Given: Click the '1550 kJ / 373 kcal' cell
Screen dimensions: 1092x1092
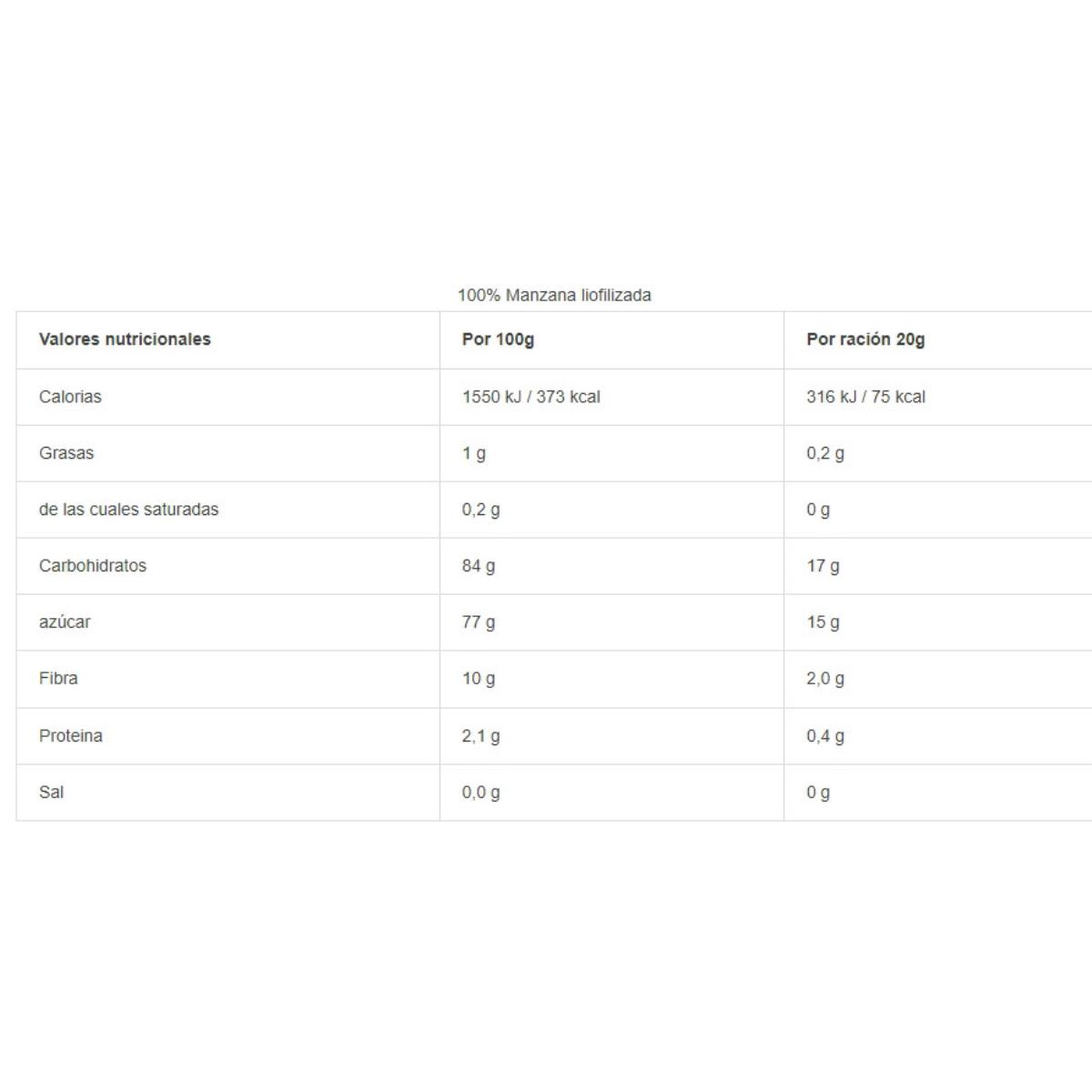Looking at the screenshot, I should click(531, 397).
